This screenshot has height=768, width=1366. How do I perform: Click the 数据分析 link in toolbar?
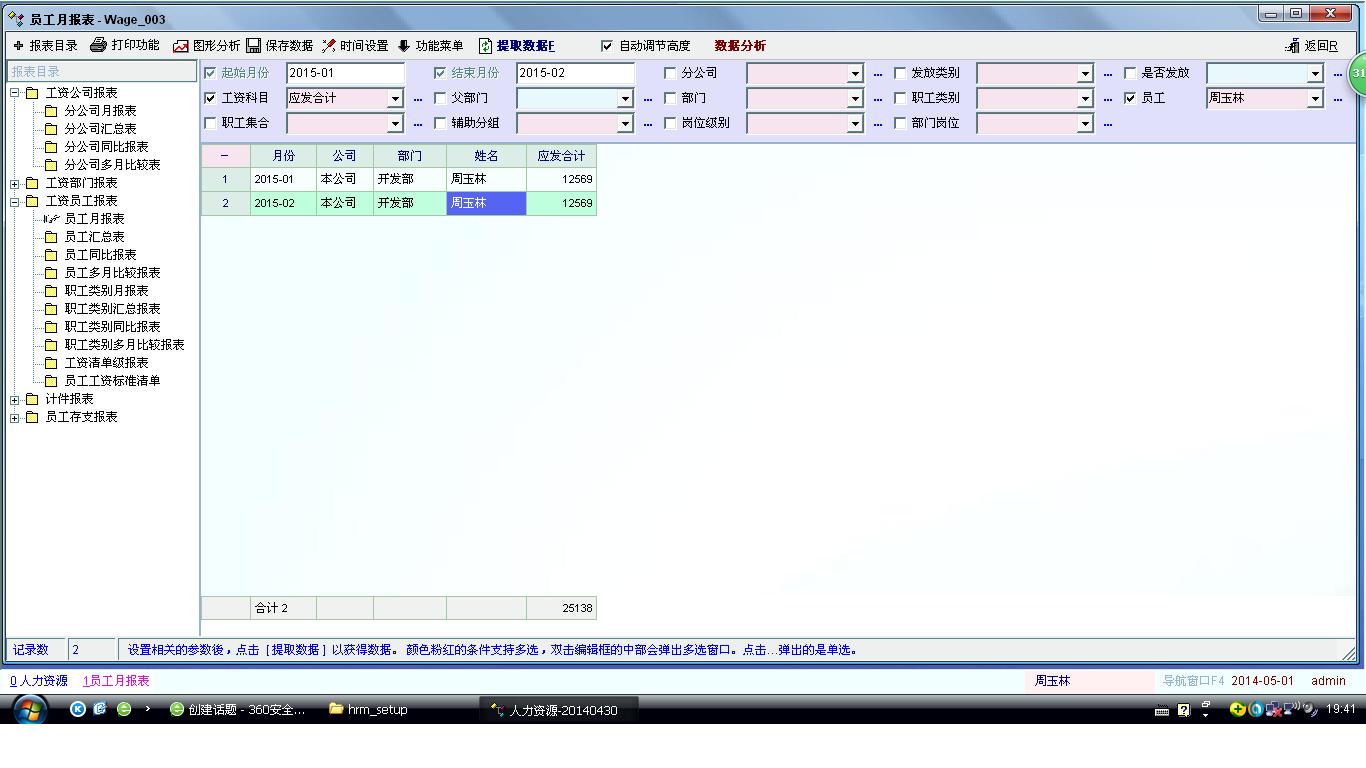(x=740, y=46)
